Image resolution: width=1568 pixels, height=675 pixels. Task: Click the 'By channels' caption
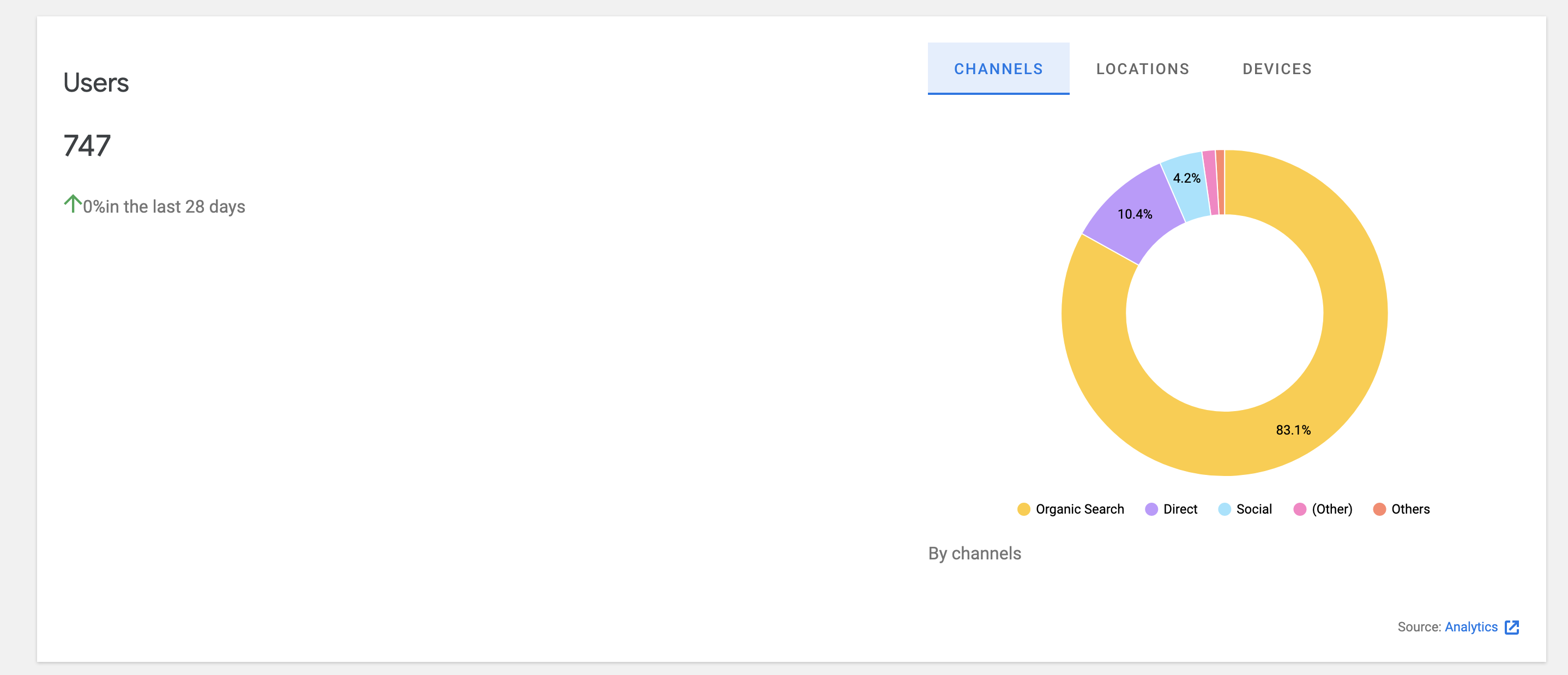coord(974,553)
